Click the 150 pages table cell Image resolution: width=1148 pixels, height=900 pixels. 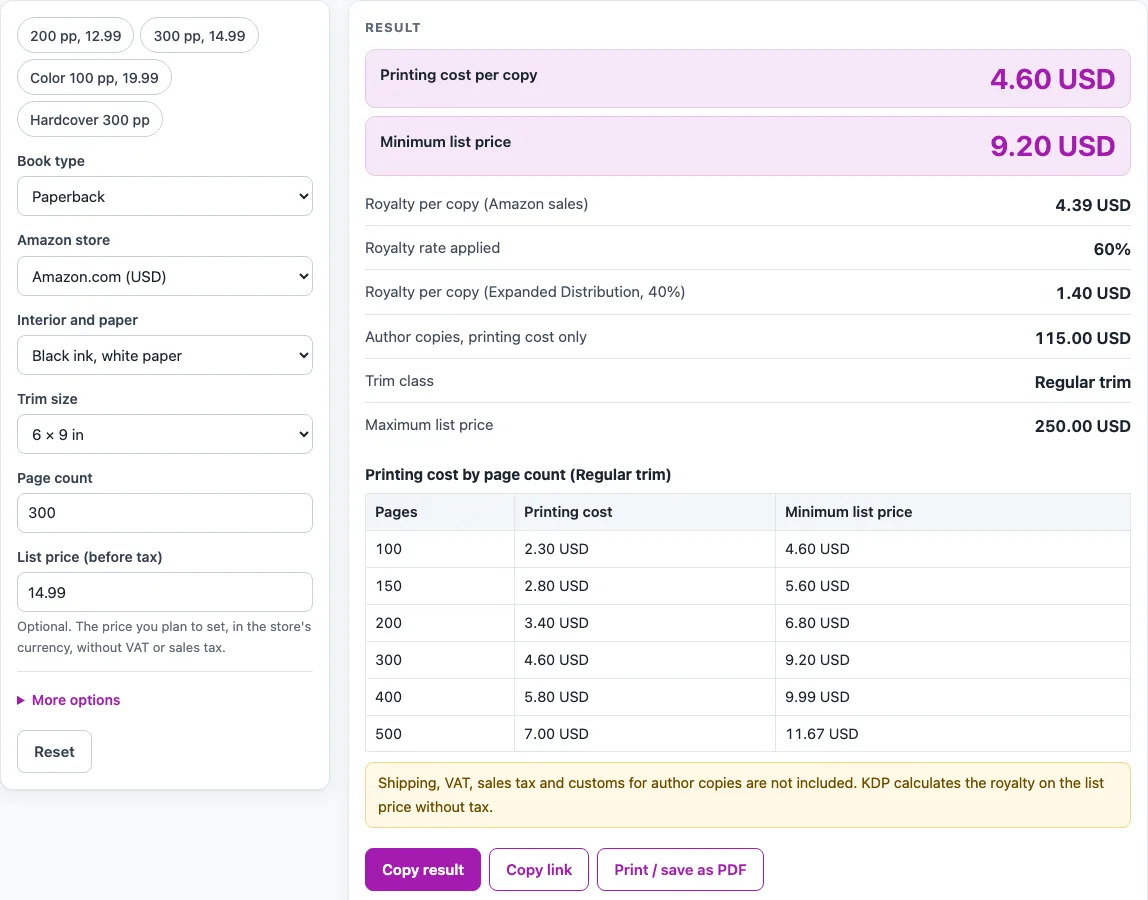click(440, 586)
